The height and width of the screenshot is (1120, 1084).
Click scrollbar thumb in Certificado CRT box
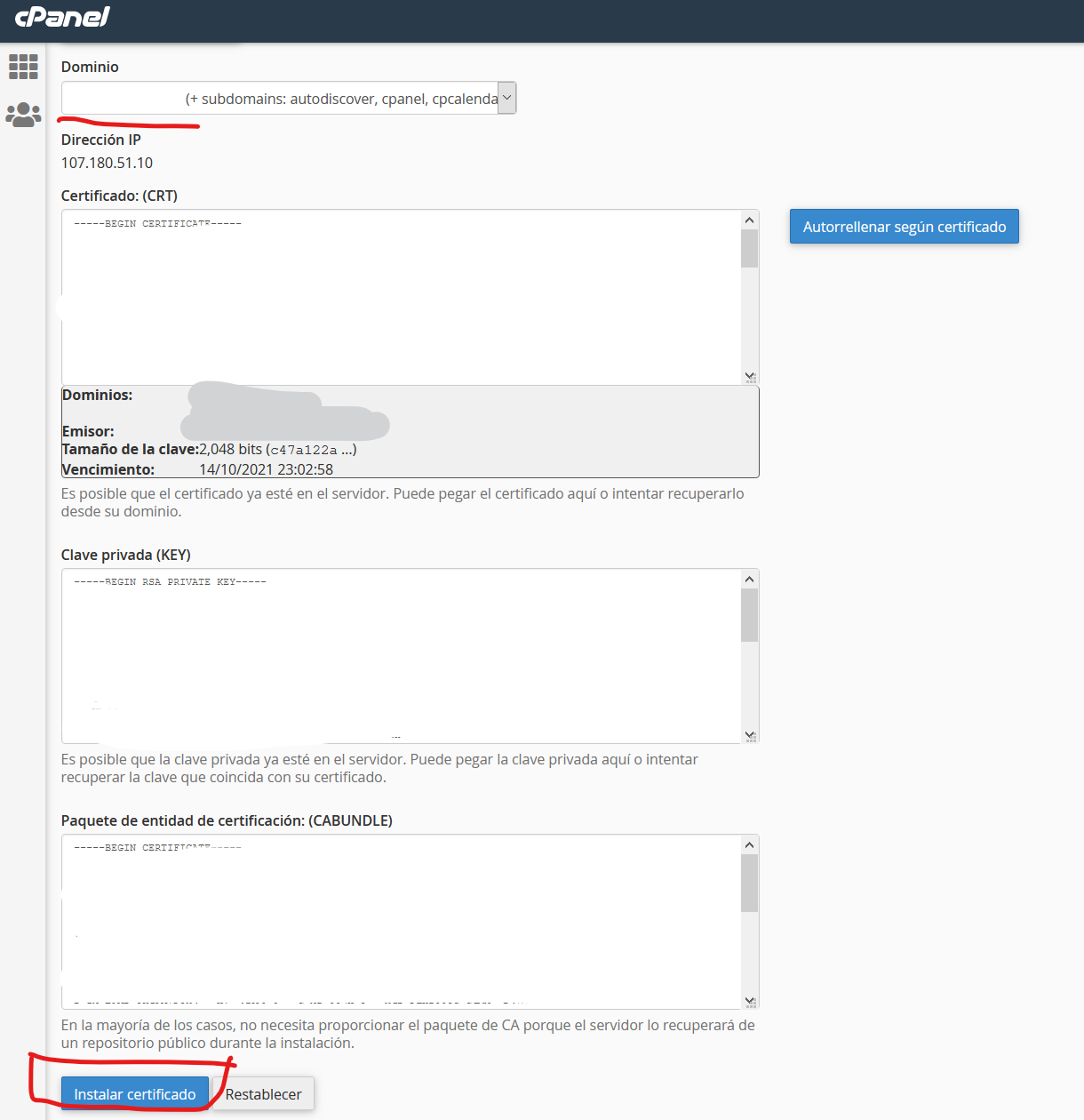pyautogui.click(x=749, y=249)
